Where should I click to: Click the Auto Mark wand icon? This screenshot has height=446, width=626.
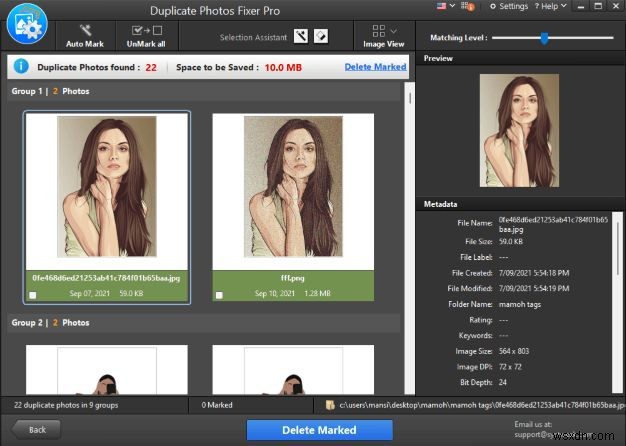(84, 30)
